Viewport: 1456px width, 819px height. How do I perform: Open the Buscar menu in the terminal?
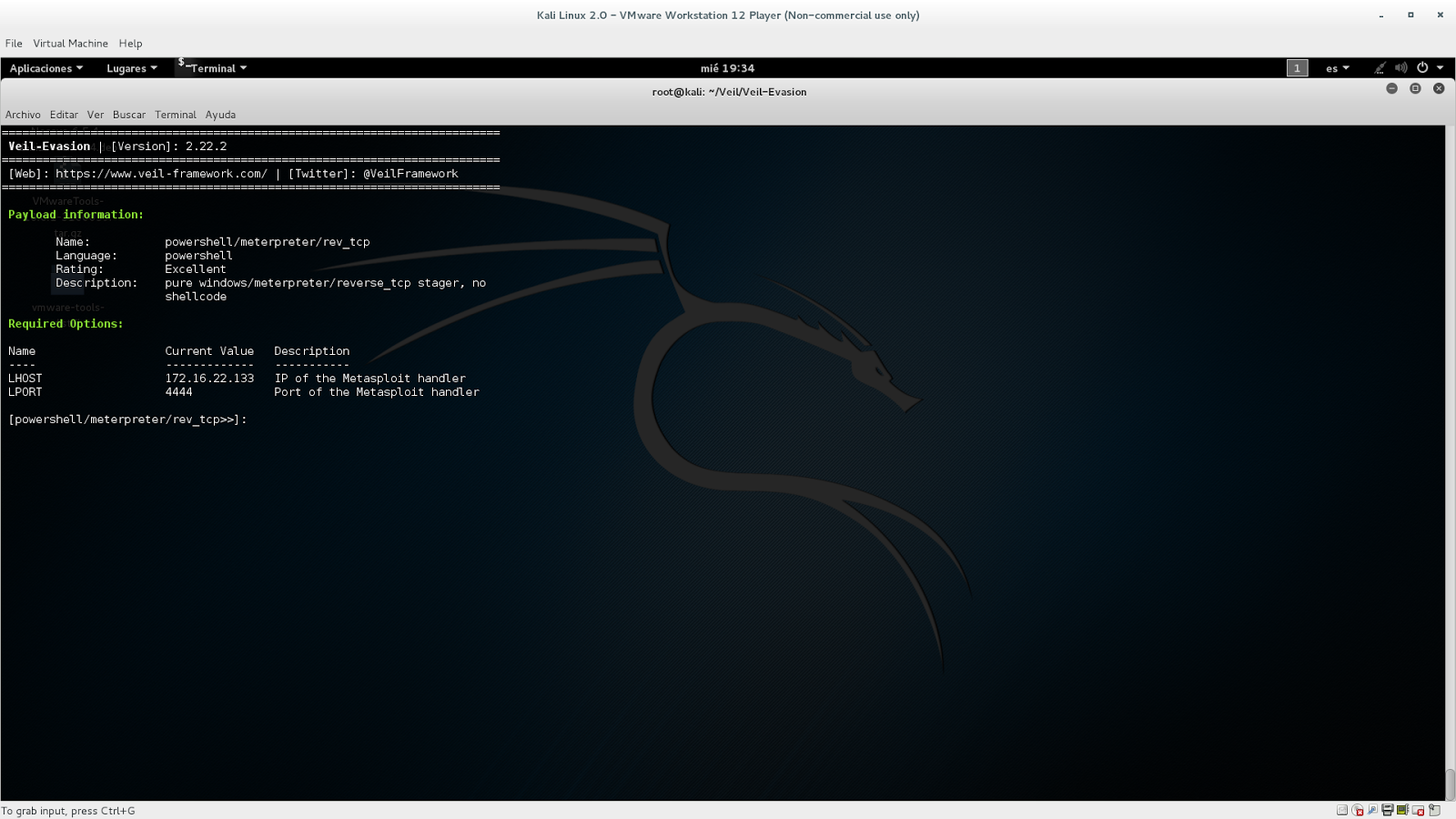[x=129, y=115]
